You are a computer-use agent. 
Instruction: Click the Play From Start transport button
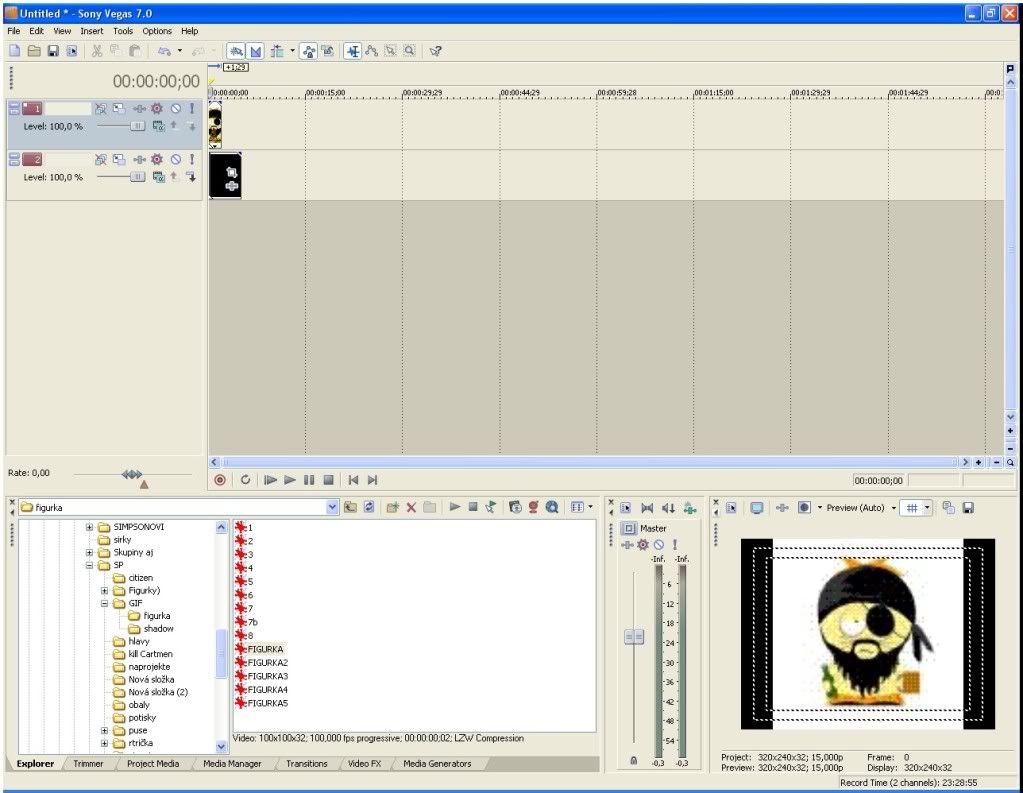click(270, 480)
